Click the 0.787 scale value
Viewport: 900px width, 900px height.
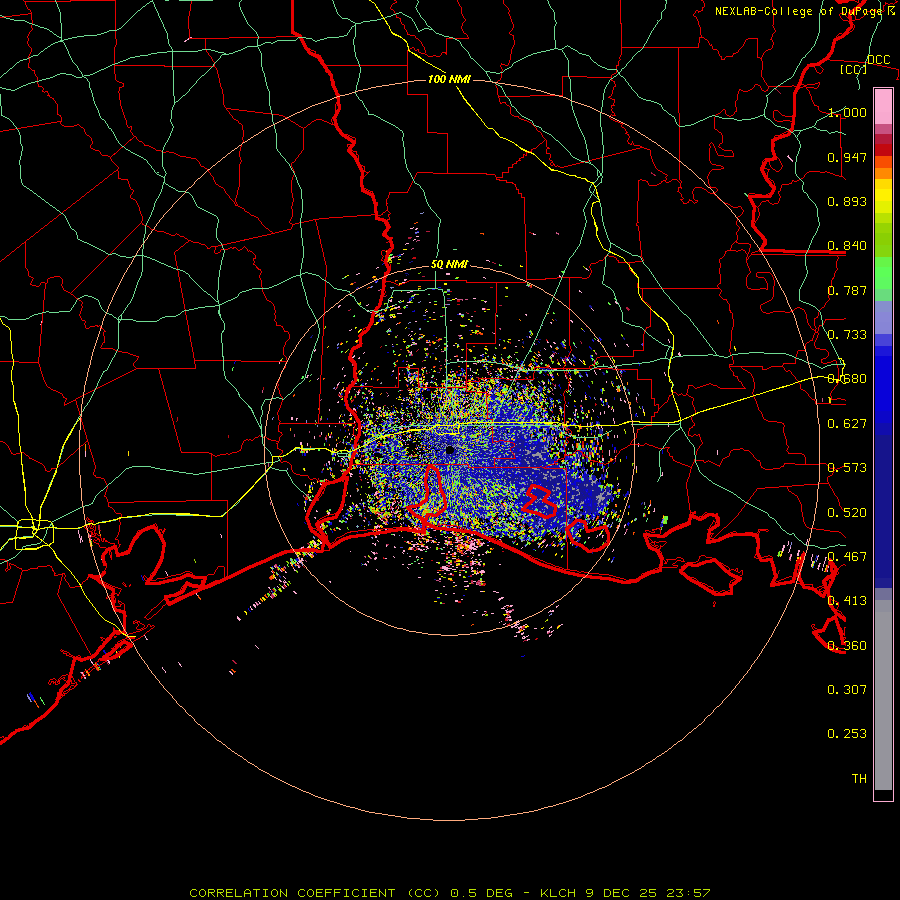pyautogui.click(x=847, y=290)
